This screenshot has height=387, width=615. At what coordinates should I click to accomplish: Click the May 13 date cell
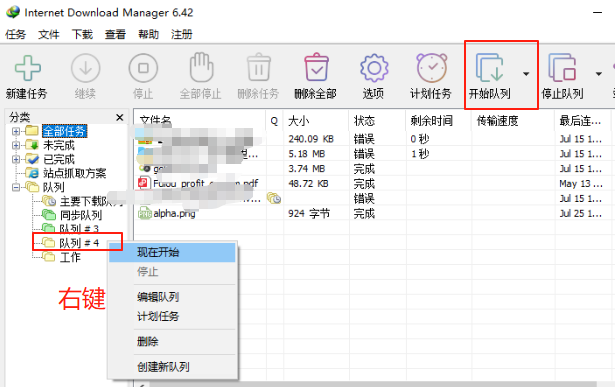580,184
